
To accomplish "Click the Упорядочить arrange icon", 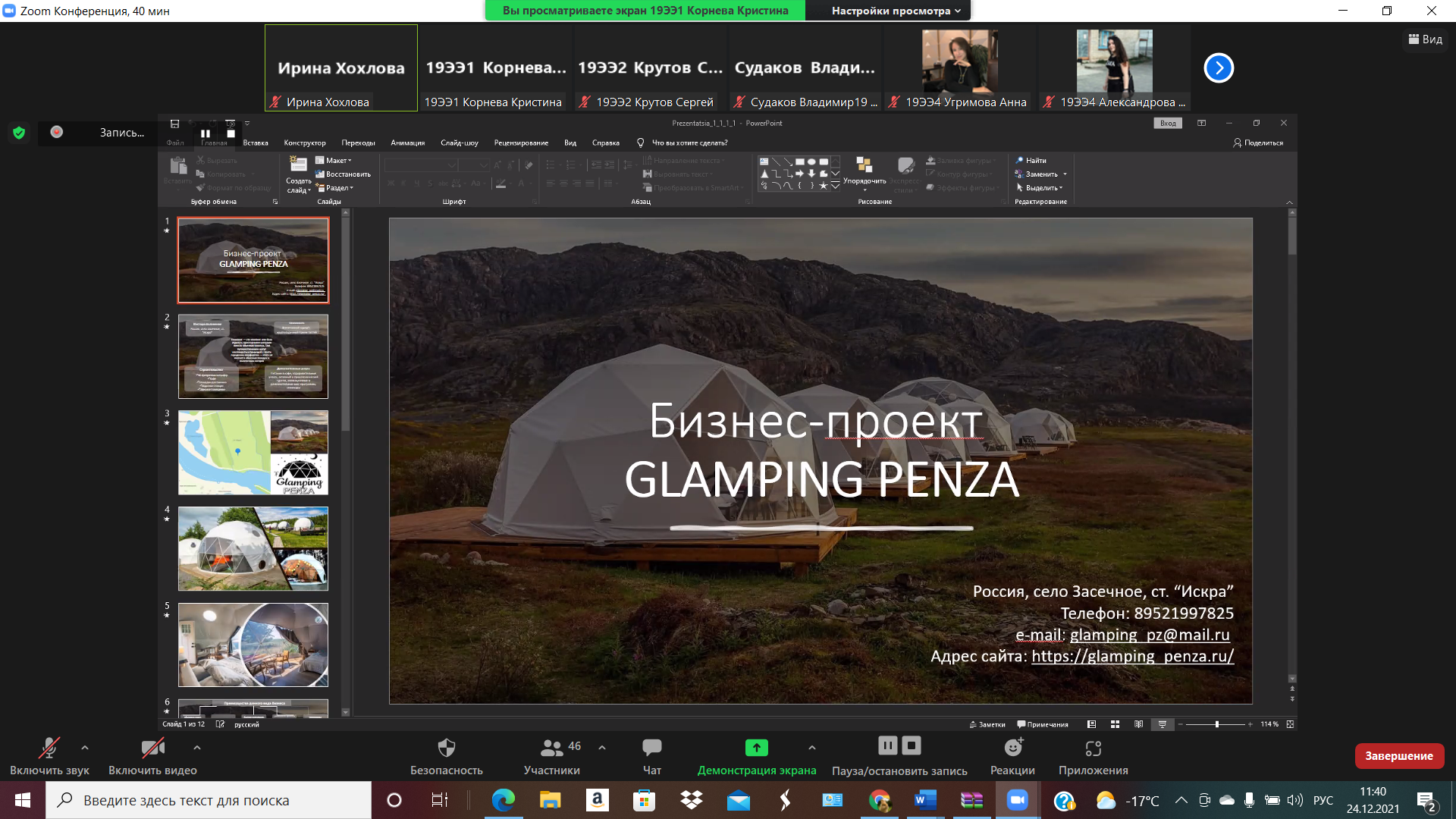I will (x=864, y=165).
